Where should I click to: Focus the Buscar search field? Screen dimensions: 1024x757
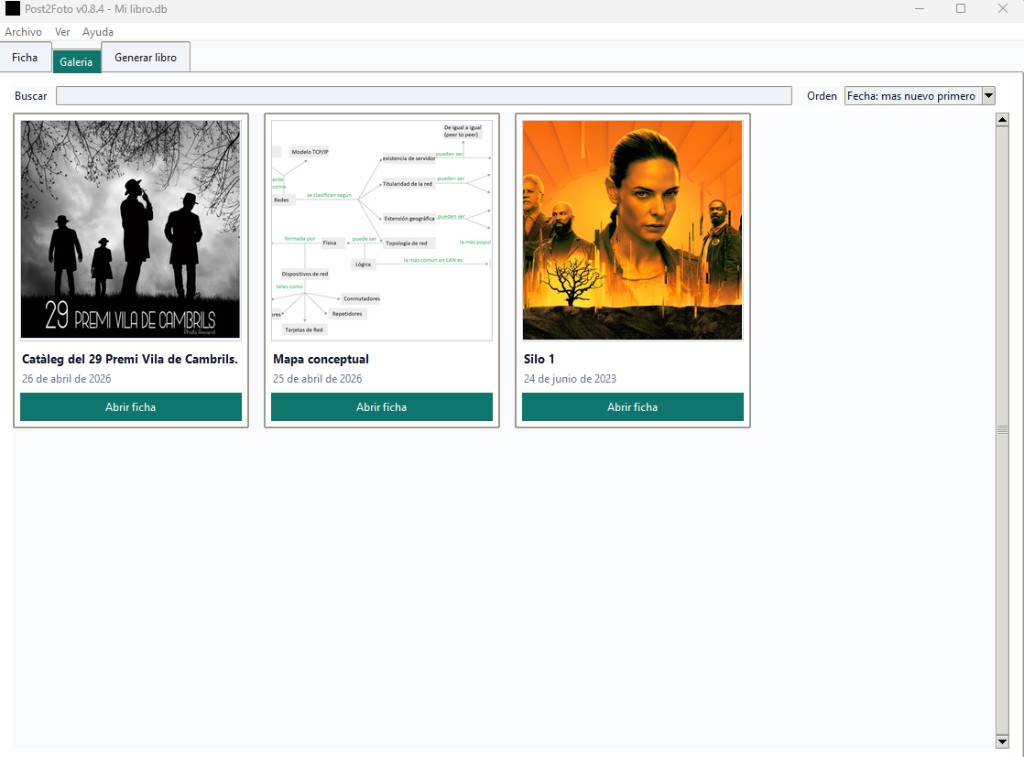click(424, 96)
